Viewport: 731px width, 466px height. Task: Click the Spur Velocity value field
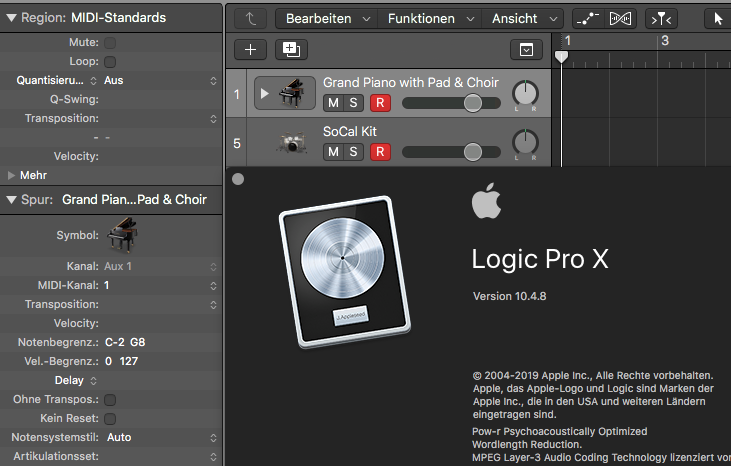[160, 323]
